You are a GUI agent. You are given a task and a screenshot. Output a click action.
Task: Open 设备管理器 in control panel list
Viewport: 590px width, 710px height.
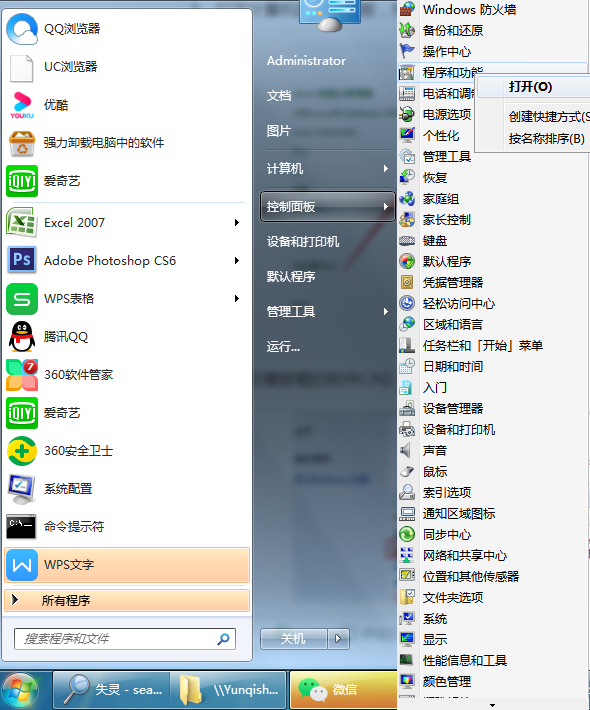[453, 408]
